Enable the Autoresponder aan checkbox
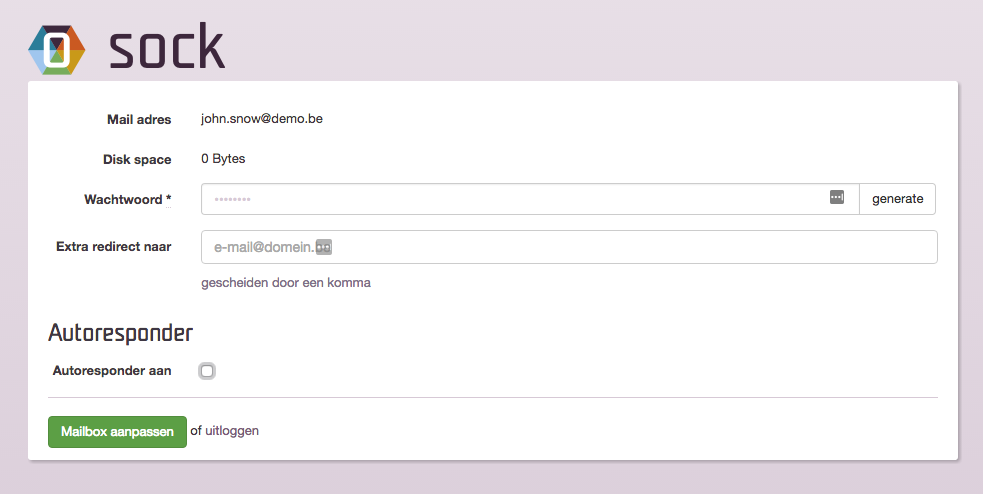 pyautogui.click(x=207, y=371)
